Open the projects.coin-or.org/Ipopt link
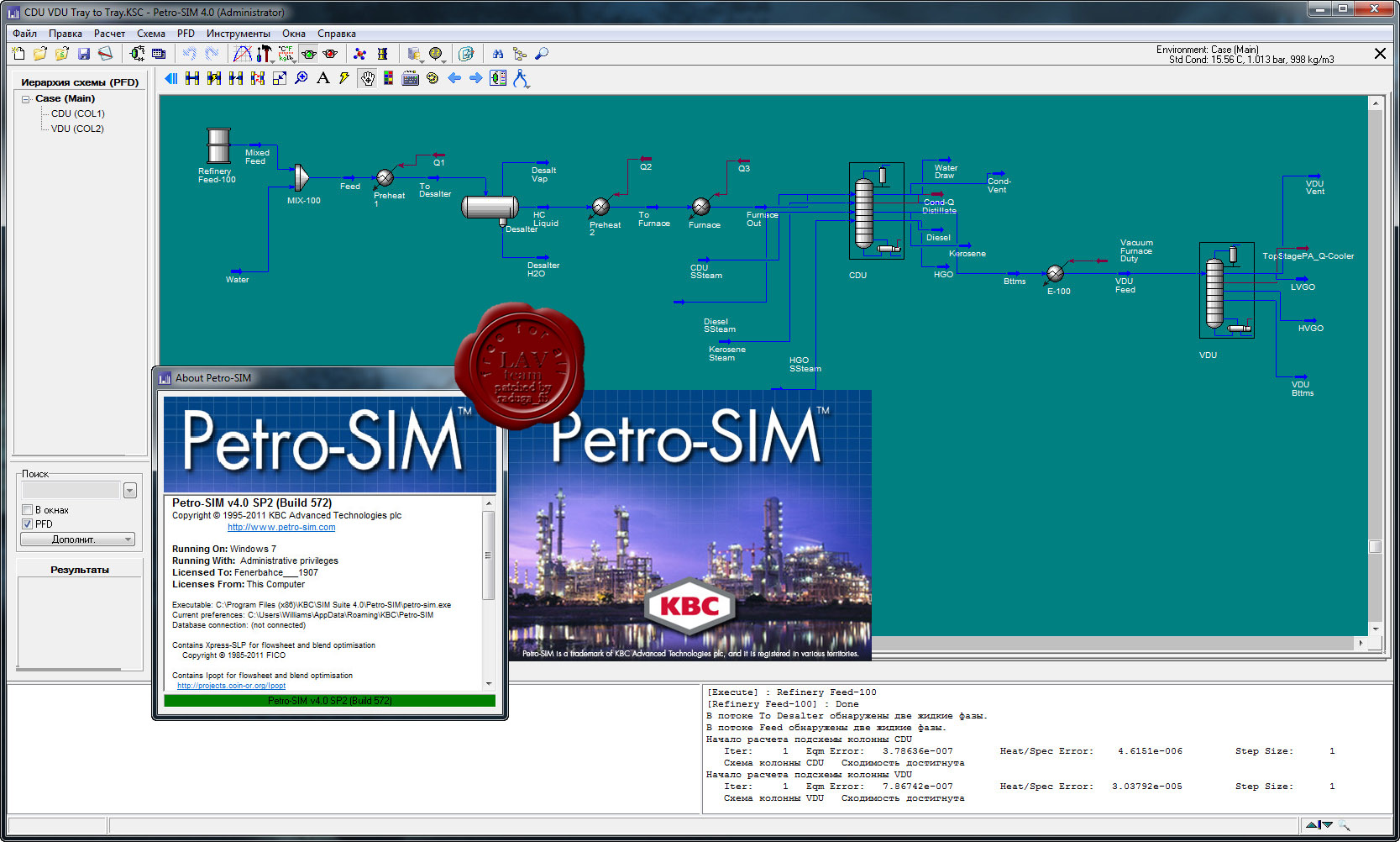Image resolution: width=1400 pixels, height=842 pixels. coord(231,686)
